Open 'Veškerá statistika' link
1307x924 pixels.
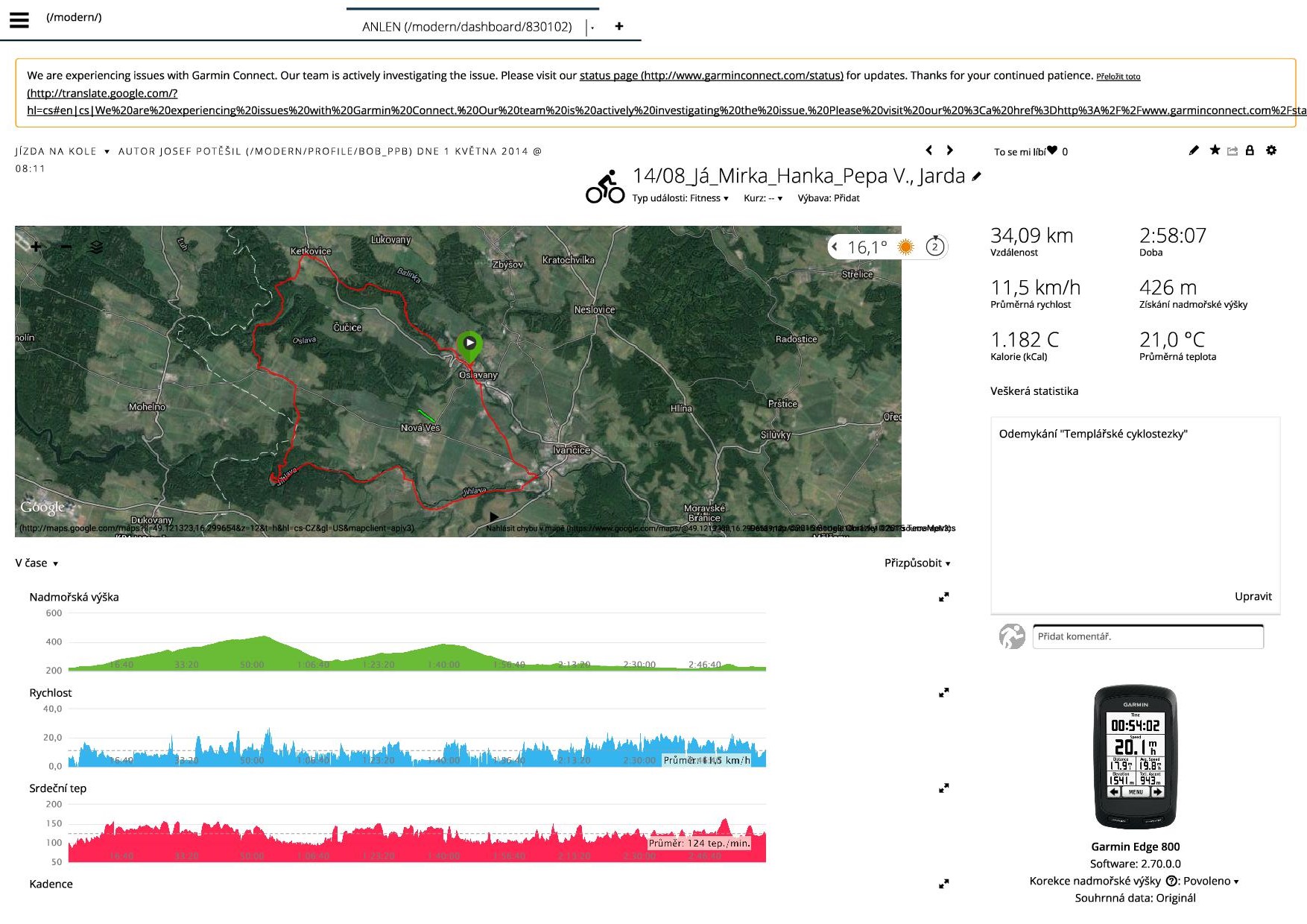(x=1034, y=391)
